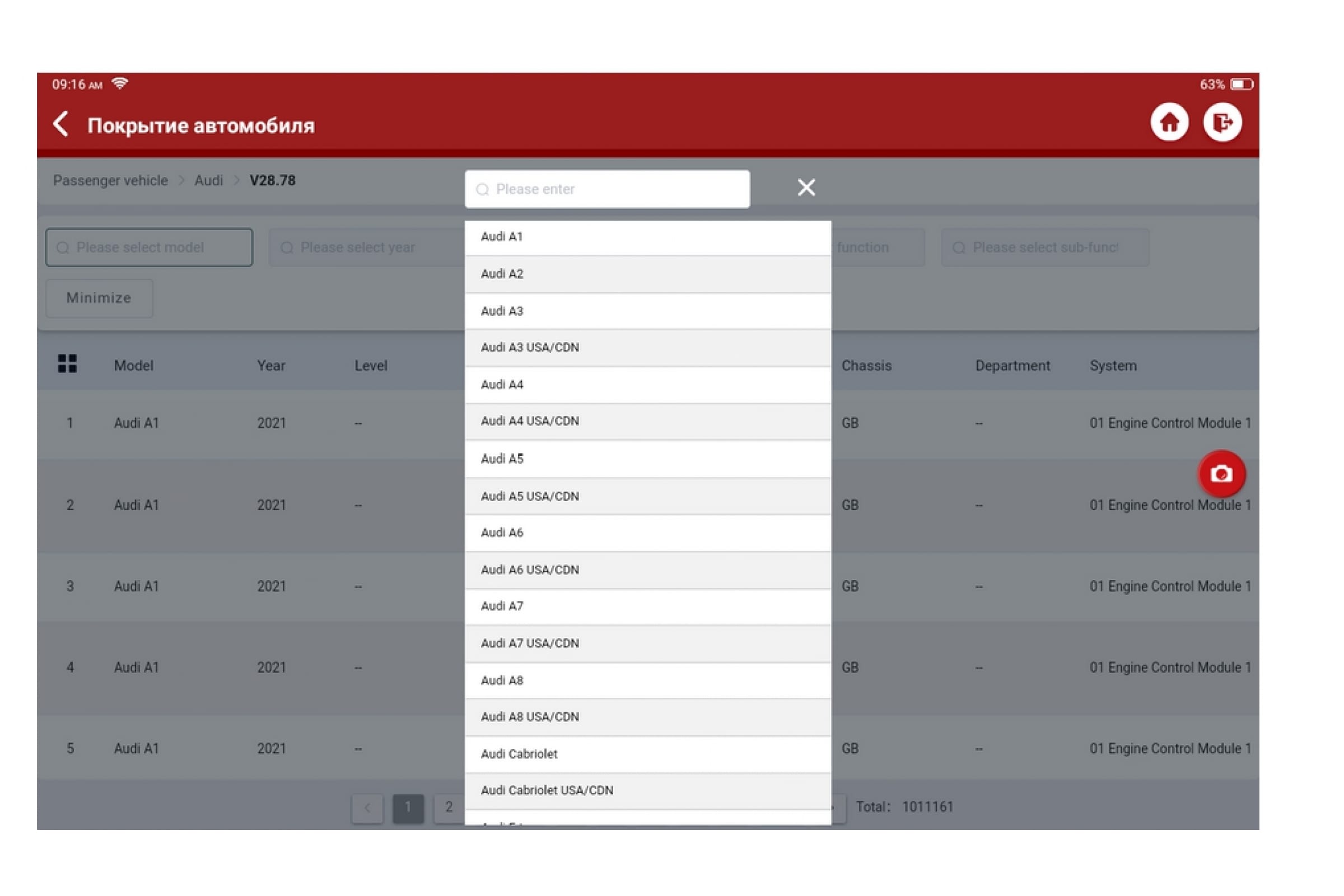Screen dimensions: 1344x896
Task: Click 'Audi A1' in row 1
Action: tap(137, 423)
